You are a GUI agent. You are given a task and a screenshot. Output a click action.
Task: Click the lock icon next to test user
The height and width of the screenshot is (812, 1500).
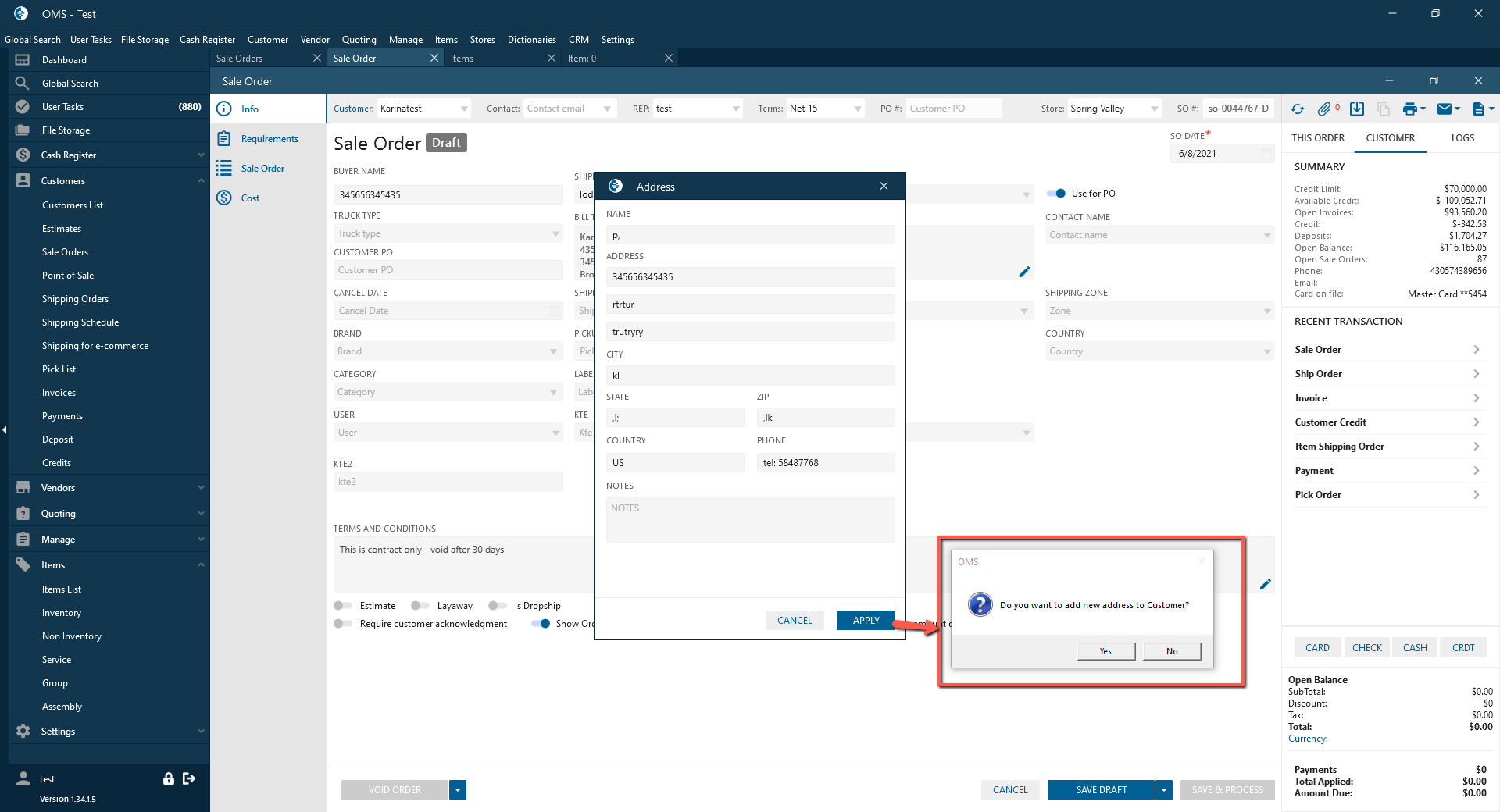[168, 778]
